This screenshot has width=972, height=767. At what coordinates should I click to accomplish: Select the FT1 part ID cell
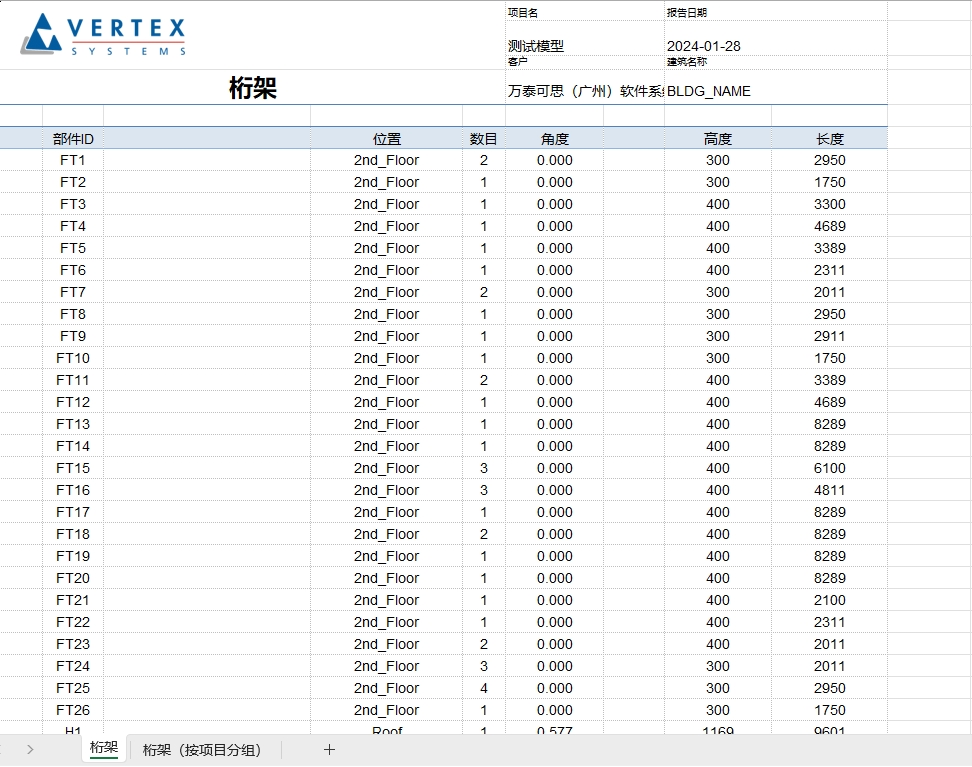pos(73,160)
